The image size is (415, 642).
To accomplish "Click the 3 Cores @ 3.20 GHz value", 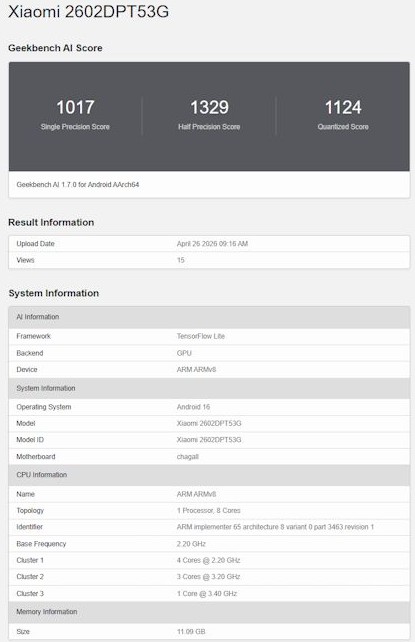I will [209, 576].
